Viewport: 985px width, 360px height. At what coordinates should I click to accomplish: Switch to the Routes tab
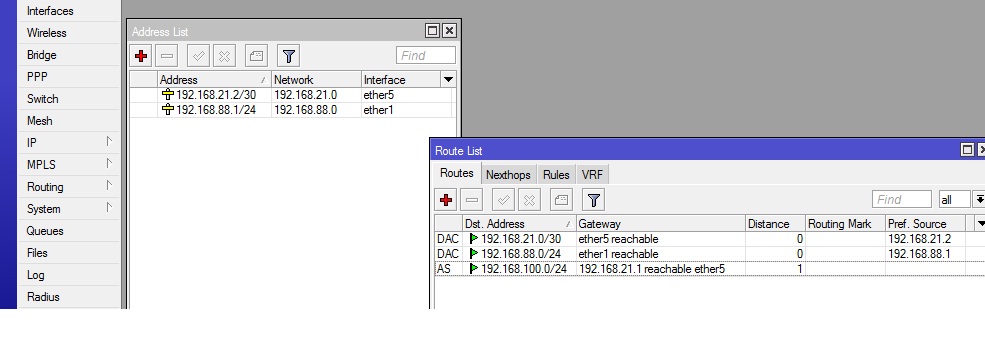coord(457,173)
